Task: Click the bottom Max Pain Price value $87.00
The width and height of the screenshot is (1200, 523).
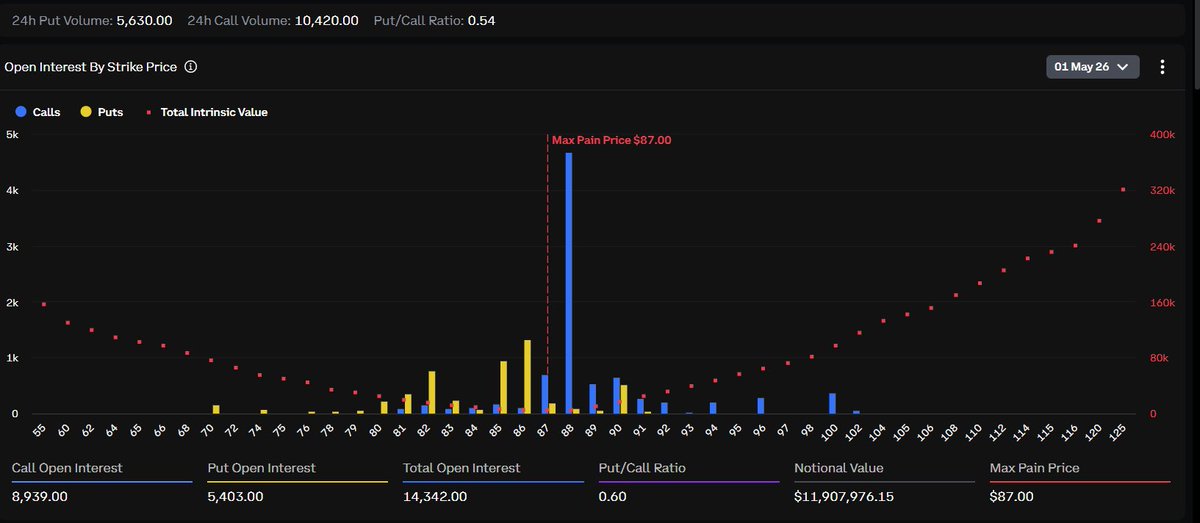Action: click(1012, 497)
